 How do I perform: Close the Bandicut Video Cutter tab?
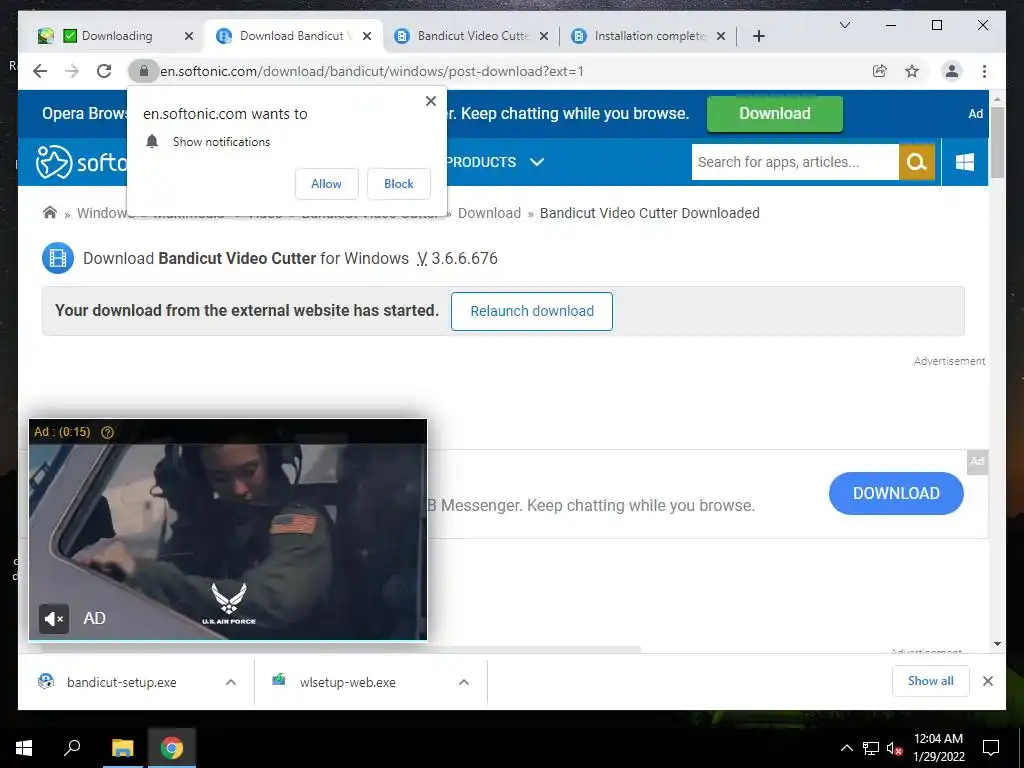(543, 36)
